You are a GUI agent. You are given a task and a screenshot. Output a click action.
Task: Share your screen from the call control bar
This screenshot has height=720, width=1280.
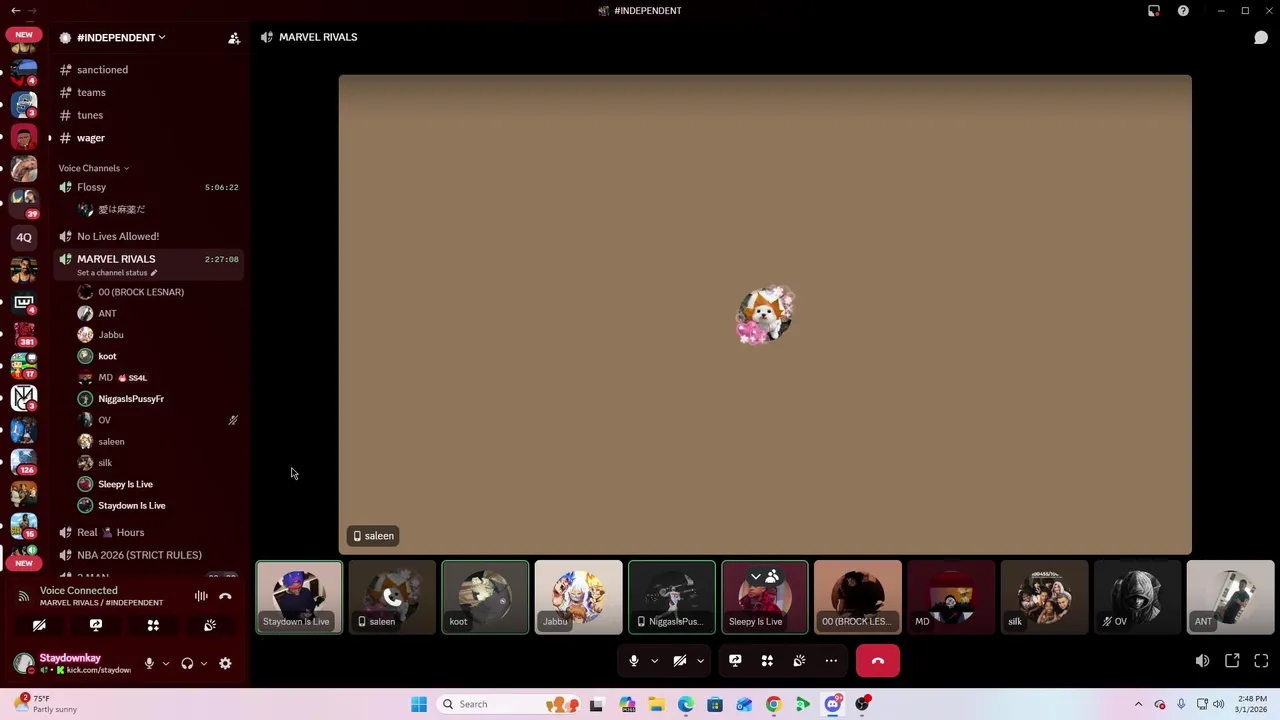coord(735,661)
